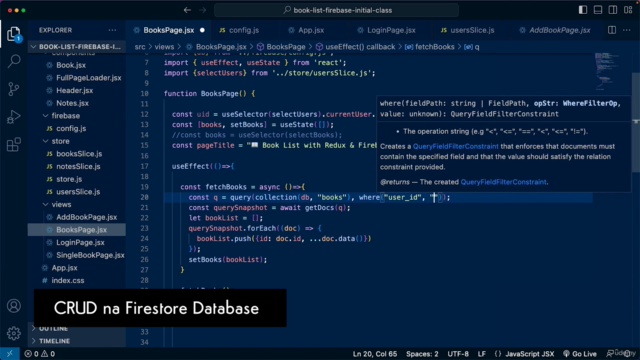Click Ln 20, Col 65 in status bar
640x360 pixels.
coord(375,354)
